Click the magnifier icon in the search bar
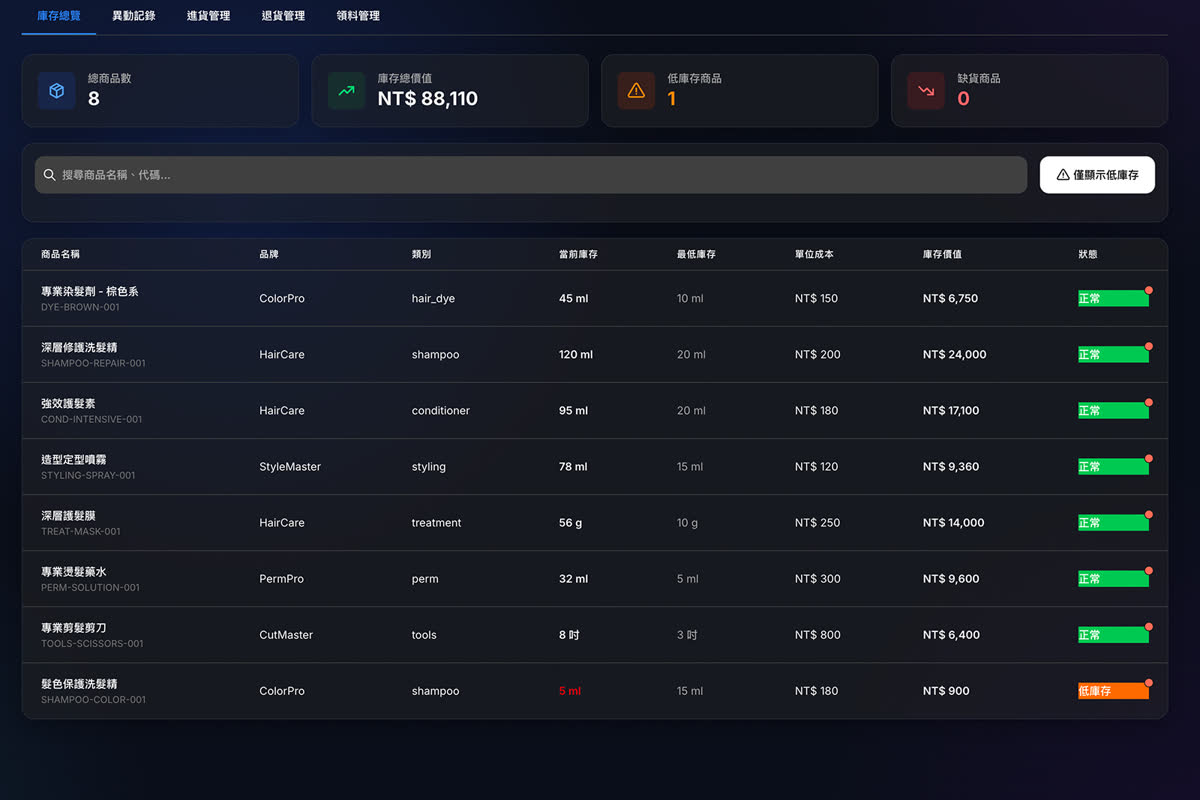Screen dimensions: 1200x800 pyautogui.click(x=50, y=175)
